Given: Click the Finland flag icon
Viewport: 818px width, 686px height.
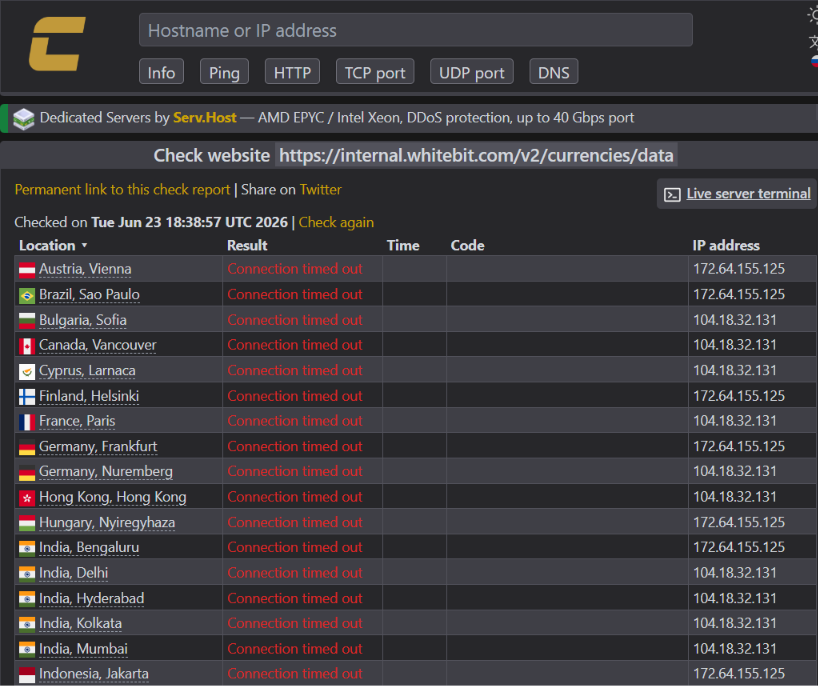Looking at the screenshot, I should pyautogui.click(x=27, y=397).
